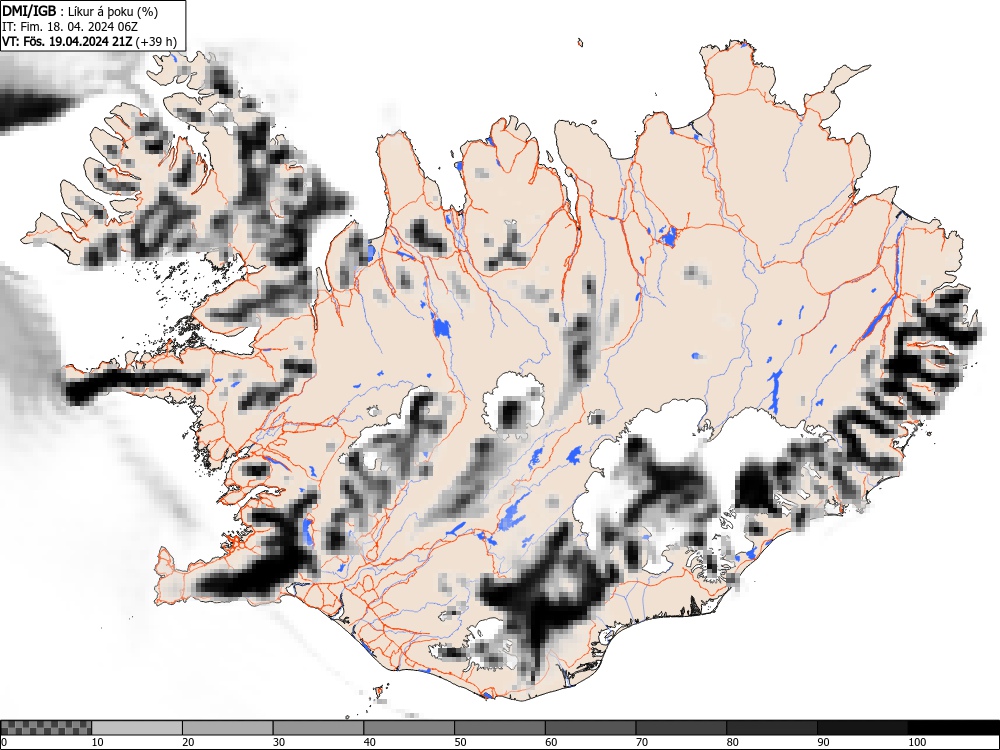Click the 40–50 color scale segment
Screen dimensions: 1000x750
pyautogui.click(x=409, y=728)
